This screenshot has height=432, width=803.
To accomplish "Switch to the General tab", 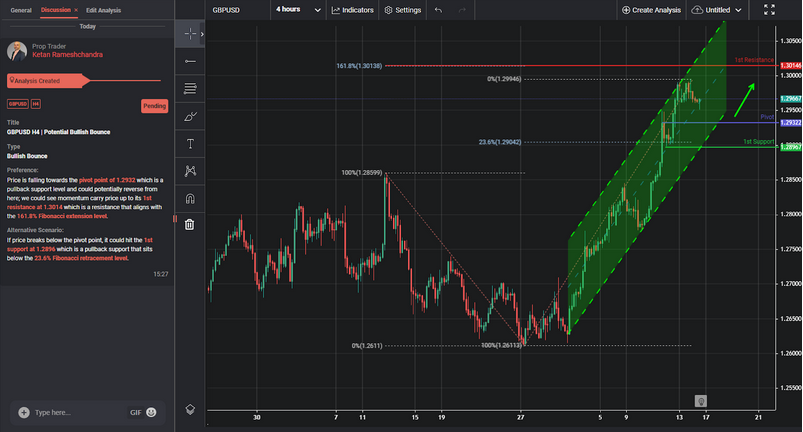I will pos(21,10).
